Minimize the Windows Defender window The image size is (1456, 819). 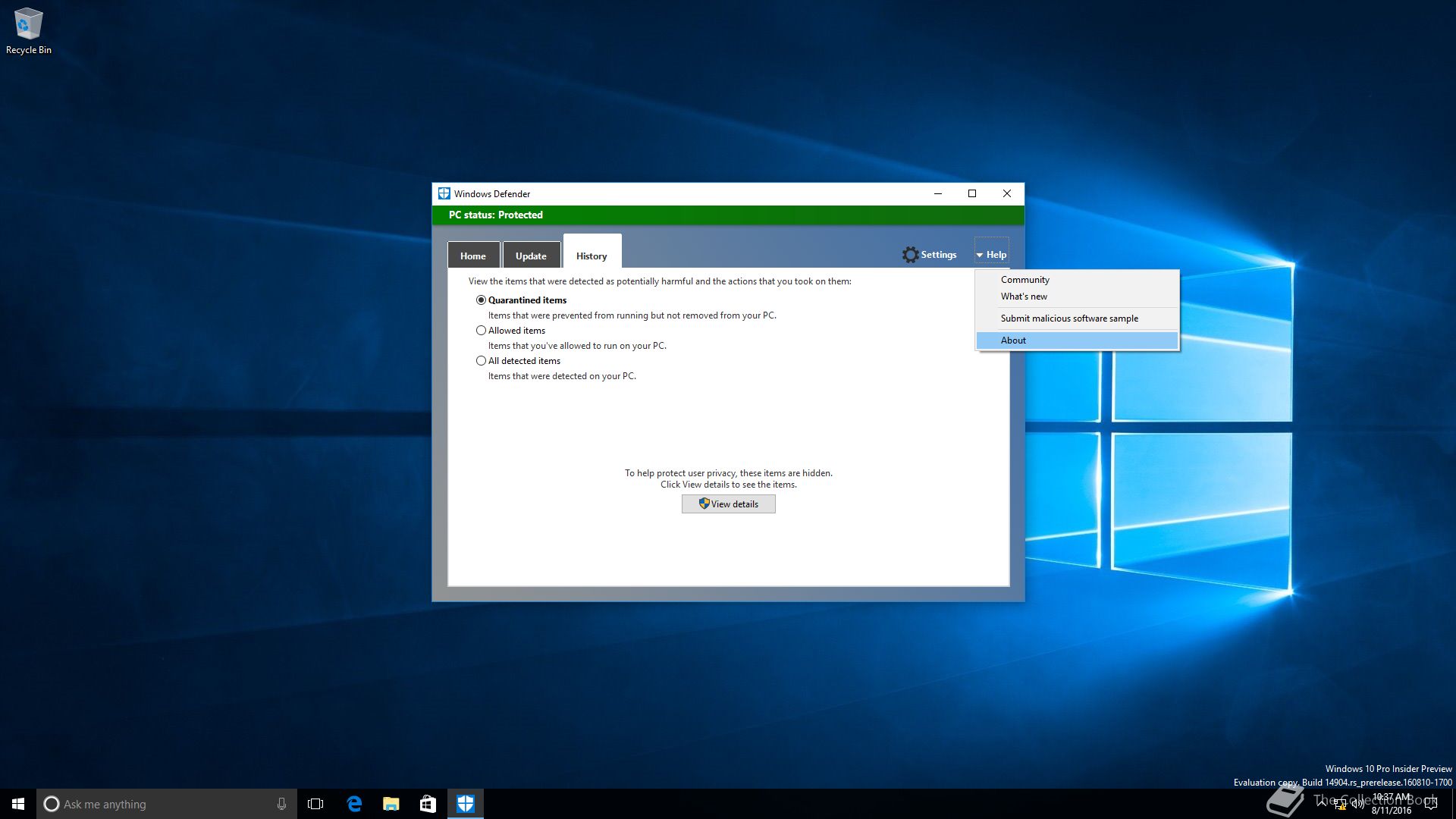(x=938, y=193)
